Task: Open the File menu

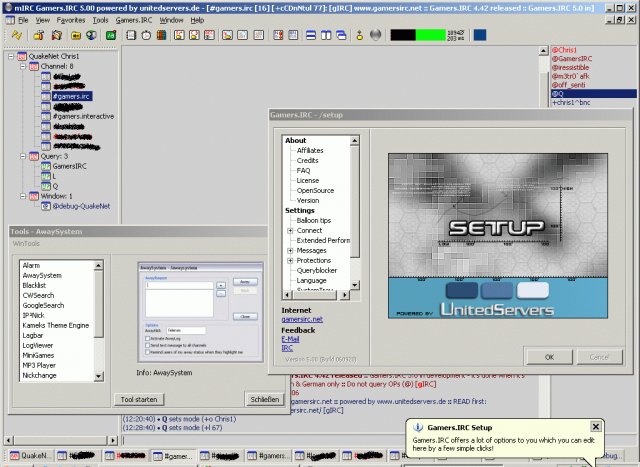Action: tap(23, 20)
